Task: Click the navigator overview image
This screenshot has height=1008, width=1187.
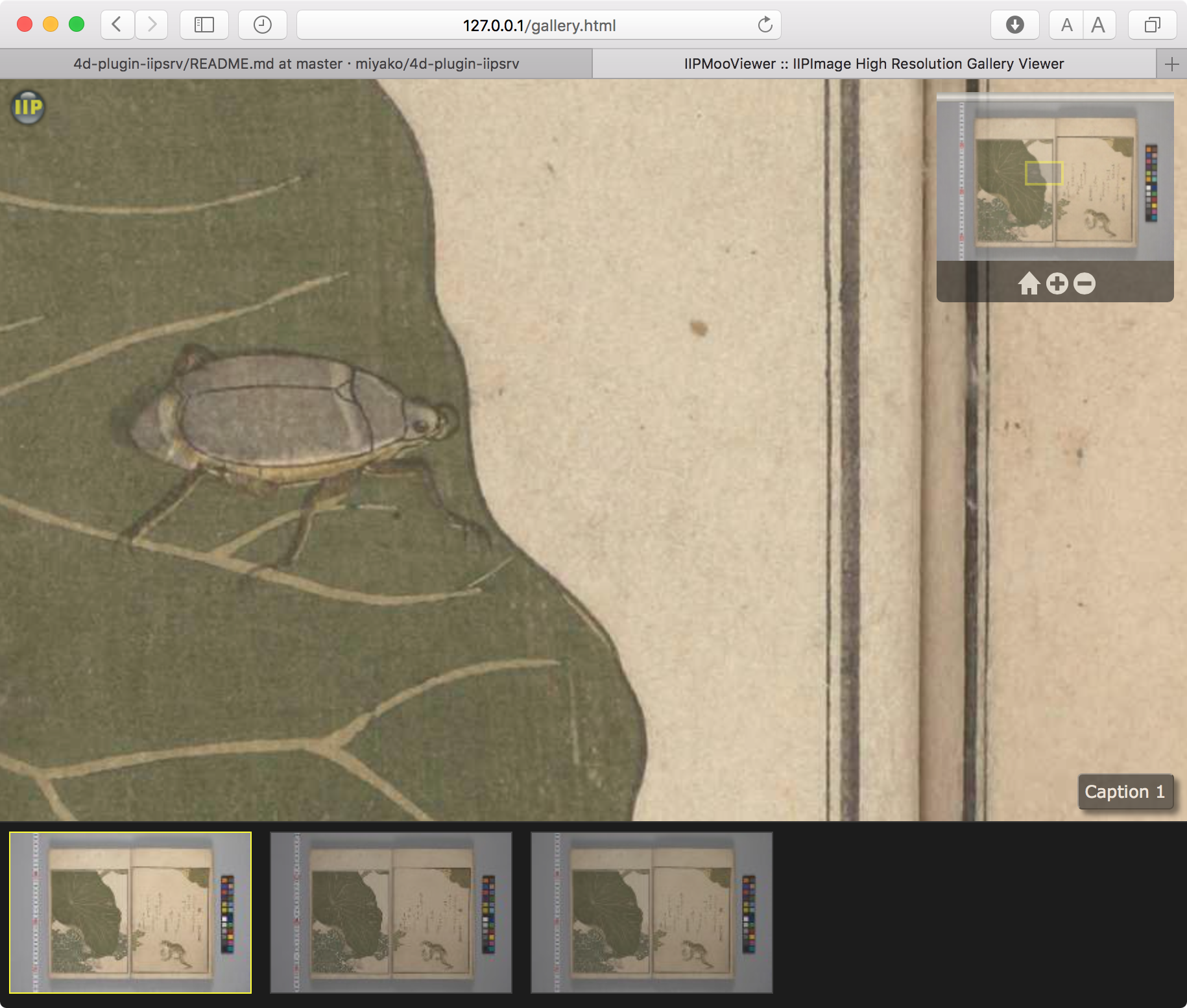Action: [1055, 181]
